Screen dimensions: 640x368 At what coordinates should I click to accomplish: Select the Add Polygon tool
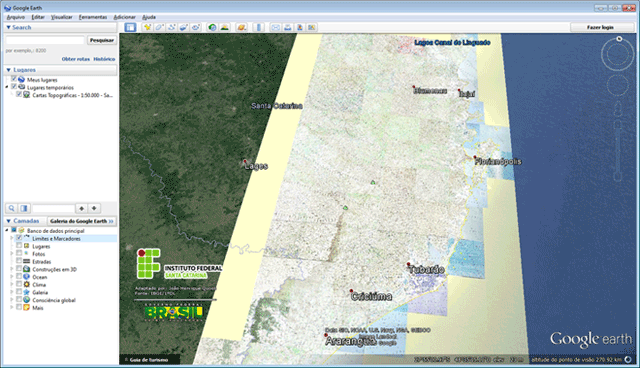[x=159, y=27]
